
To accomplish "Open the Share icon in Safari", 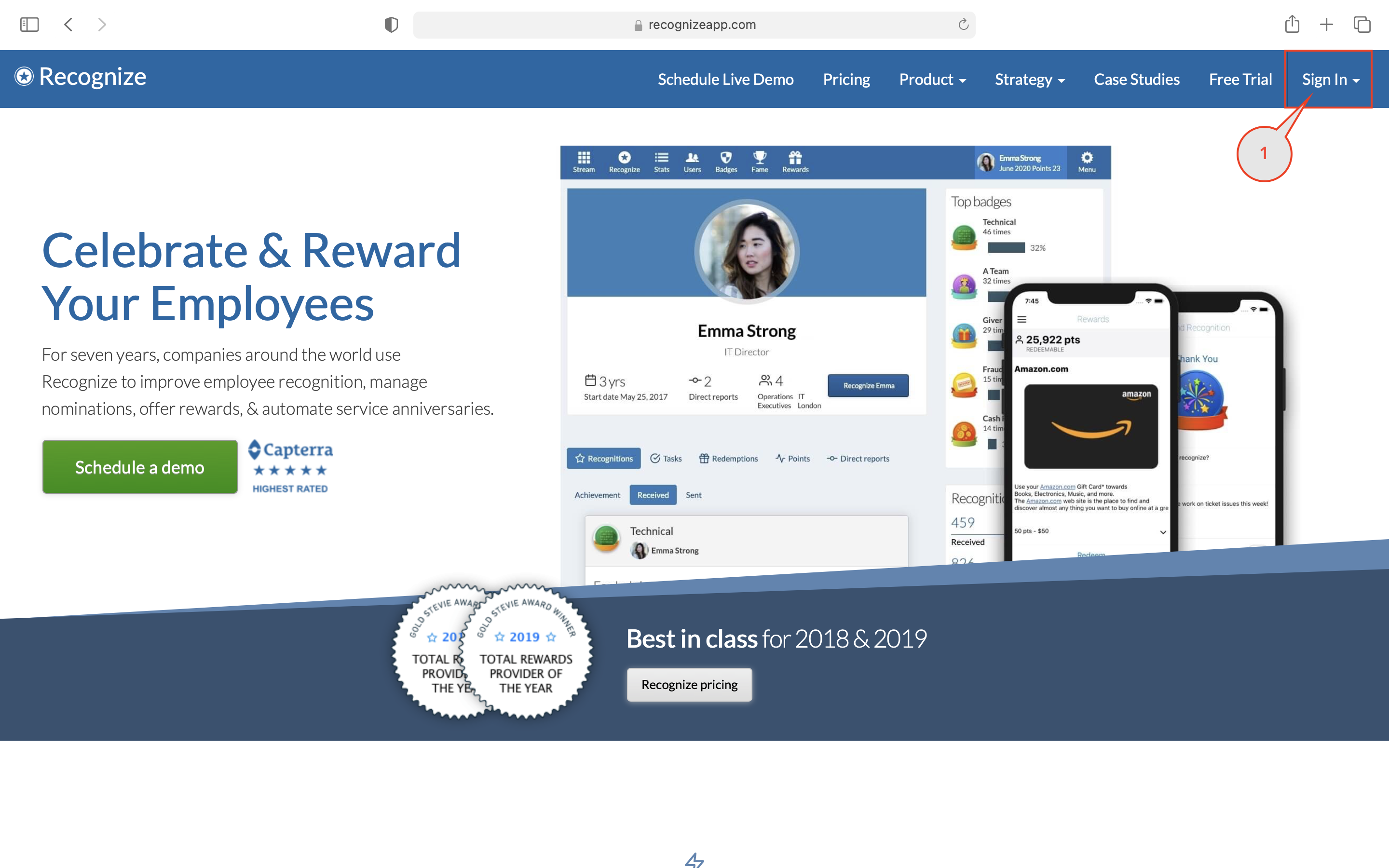I will coord(1292,24).
